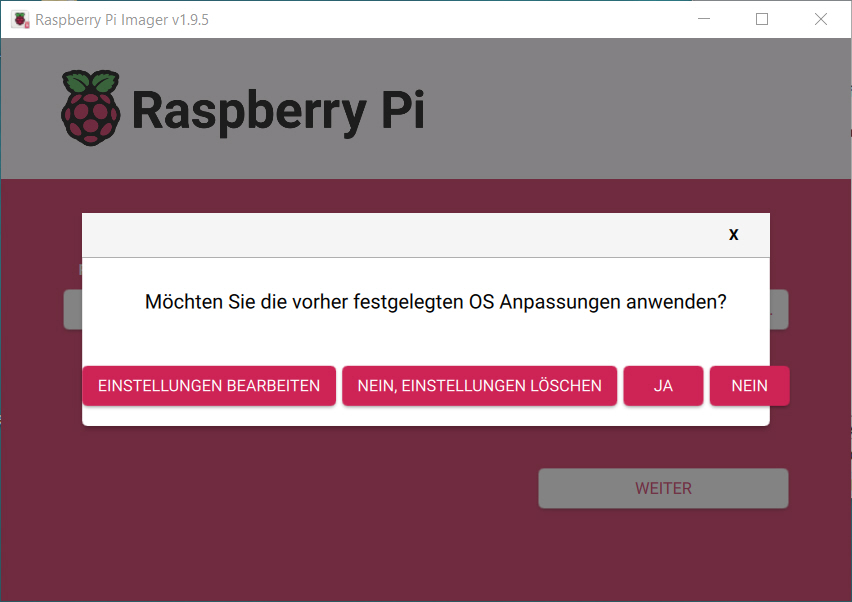Maximize the Raspberry Pi Imager window

point(762,19)
